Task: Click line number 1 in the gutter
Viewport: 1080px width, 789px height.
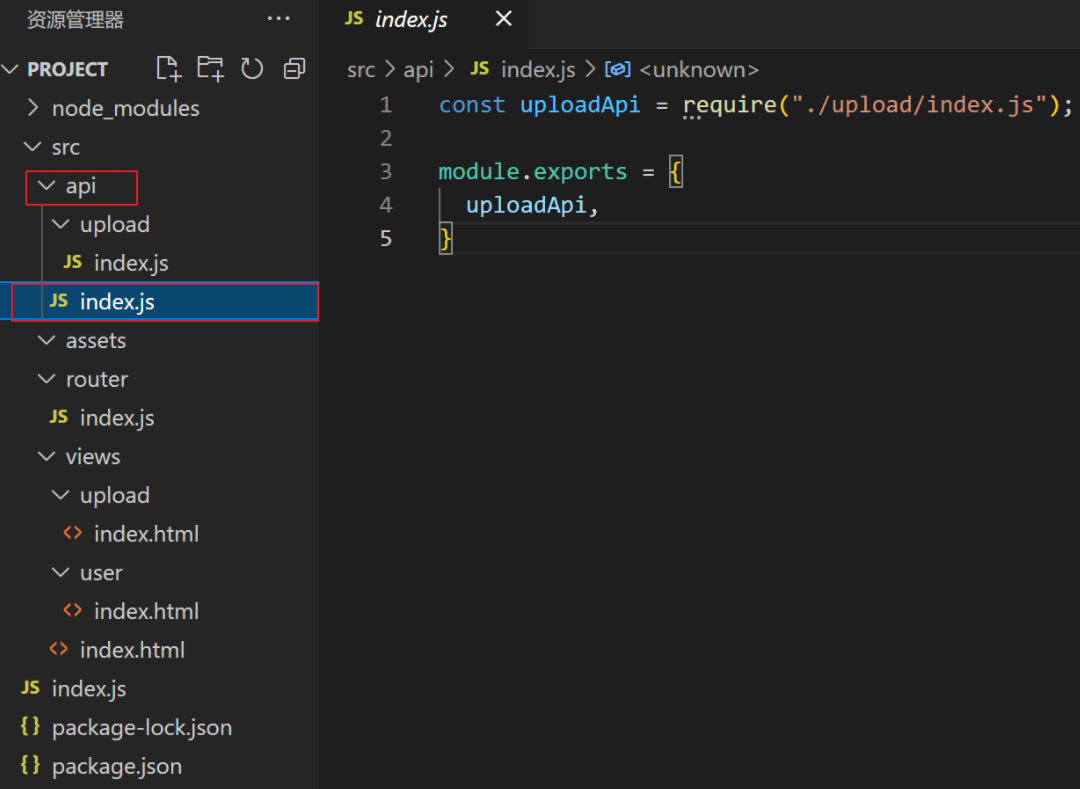Action: [386, 105]
